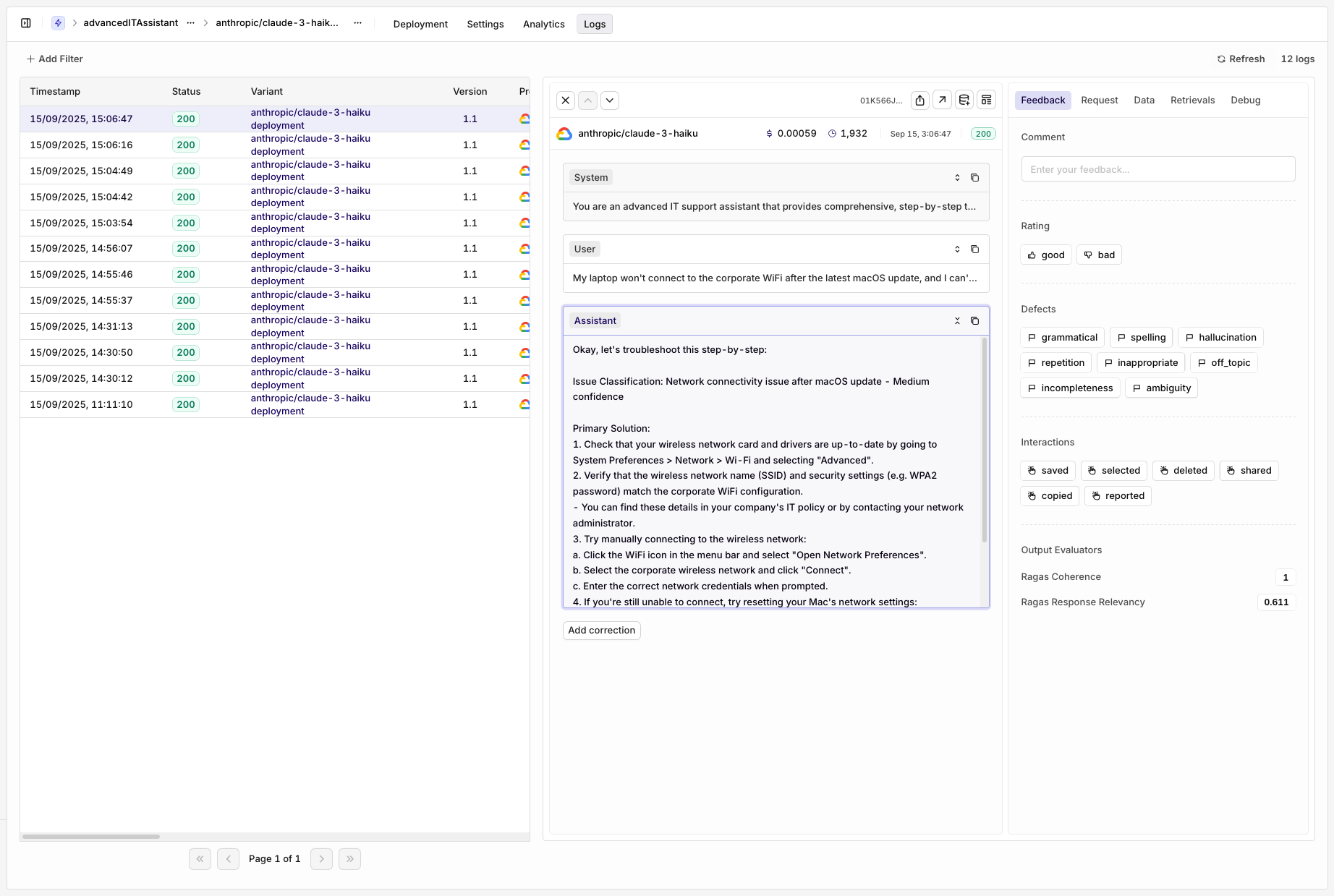The width and height of the screenshot is (1334, 896).
Task: Refresh the logs list
Action: click(1241, 59)
